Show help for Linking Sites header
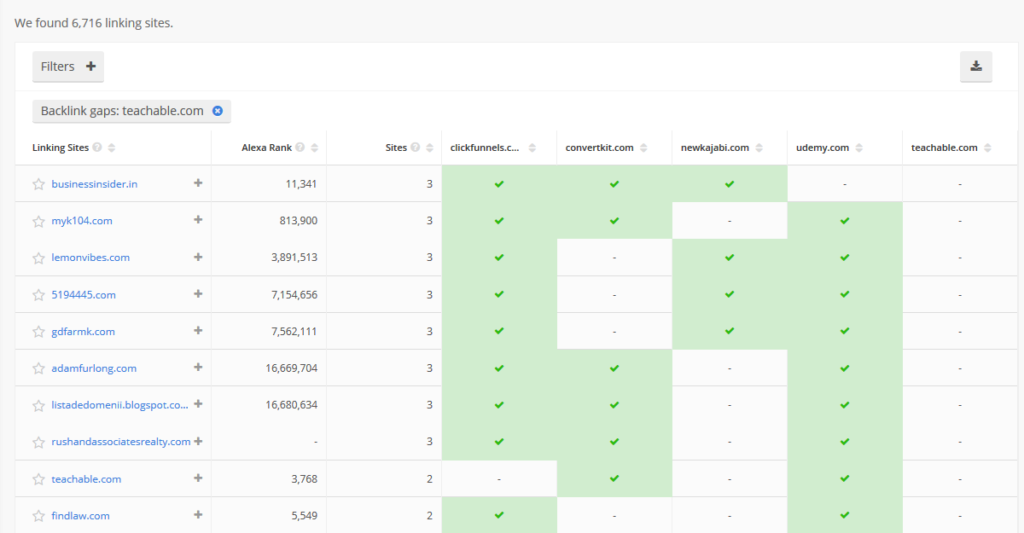Viewport: 1024px width, 533px height. 97,148
